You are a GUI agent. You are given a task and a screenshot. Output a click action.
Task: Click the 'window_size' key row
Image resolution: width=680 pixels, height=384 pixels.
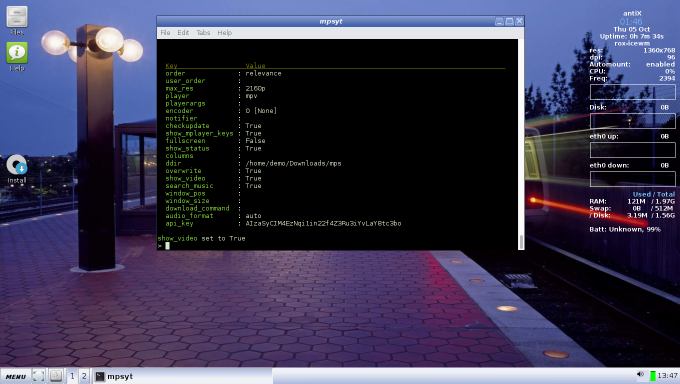[x=203, y=200]
